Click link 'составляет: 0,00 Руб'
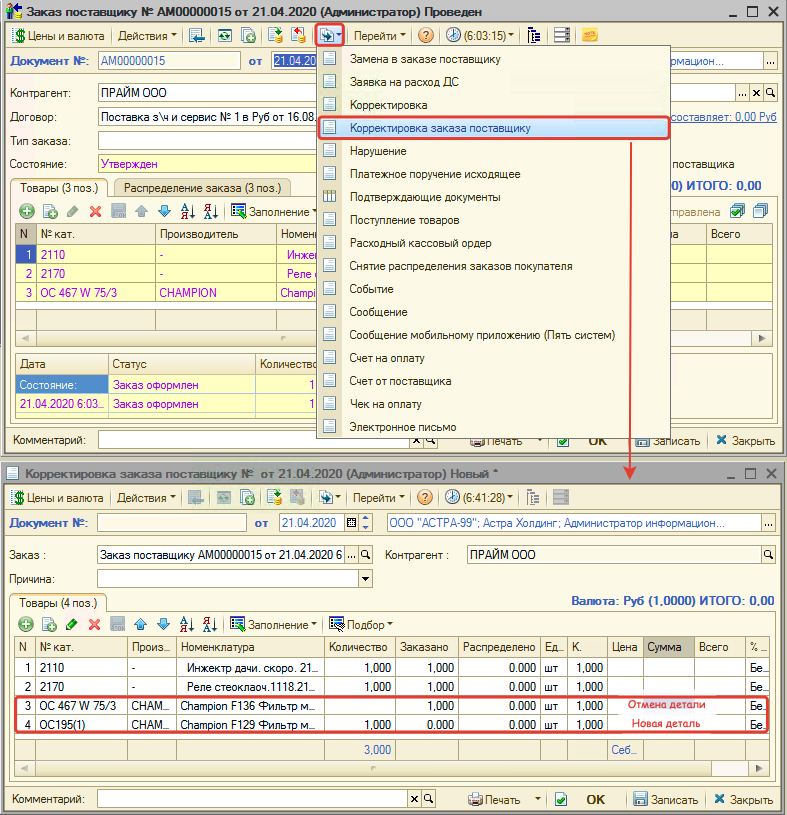Viewport: 787px width, 815px height. (724, 117)
